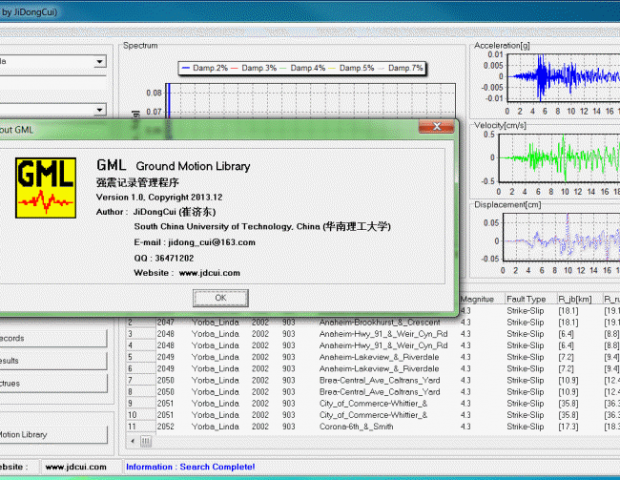Click the GML logo icon in About dialog

point(45,187)
